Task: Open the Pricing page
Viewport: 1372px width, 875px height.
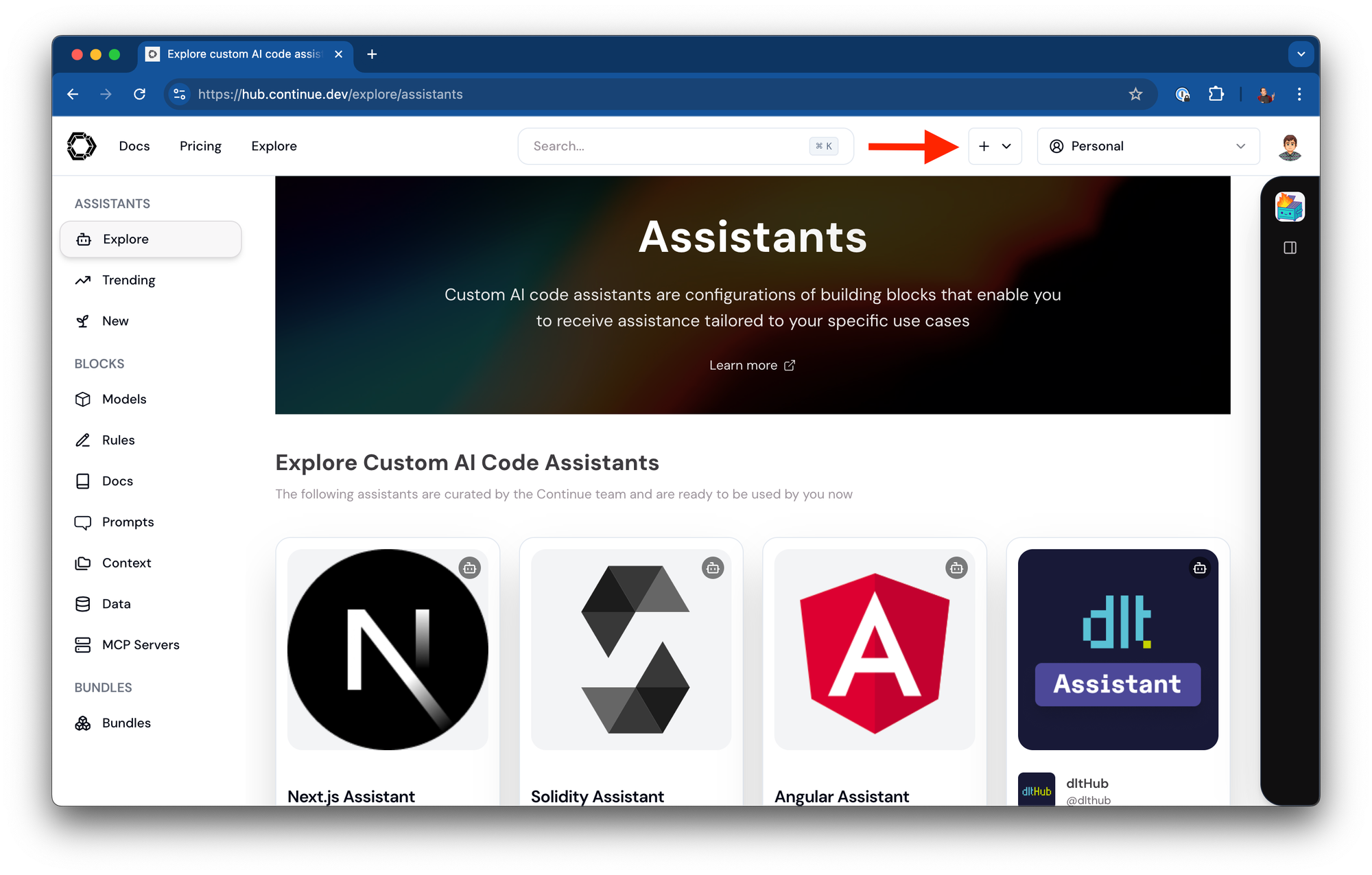Action: point(200,145)
